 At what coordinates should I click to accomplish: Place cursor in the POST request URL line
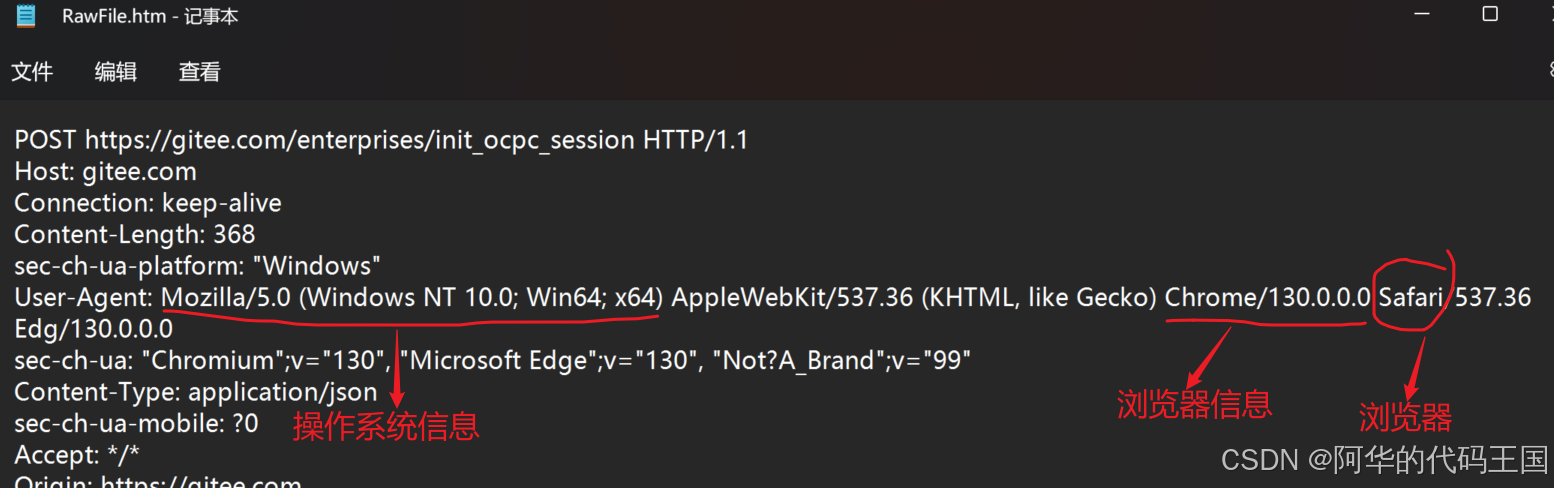tap(380, 140)
